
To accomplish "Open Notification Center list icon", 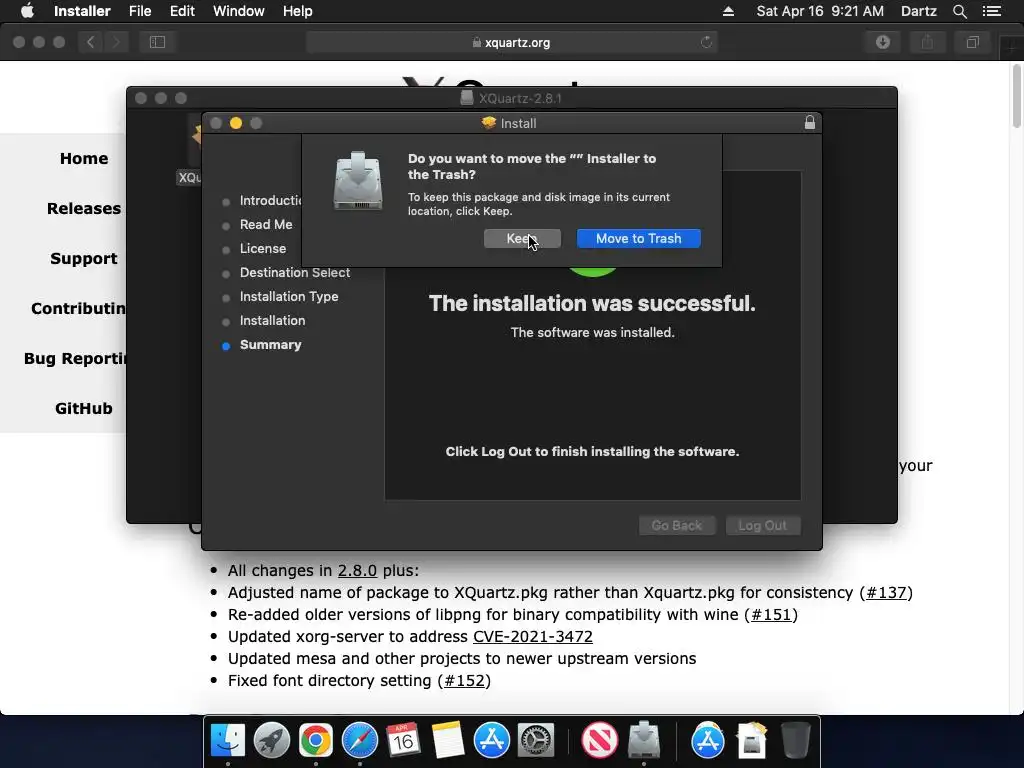I will [992, 11].
